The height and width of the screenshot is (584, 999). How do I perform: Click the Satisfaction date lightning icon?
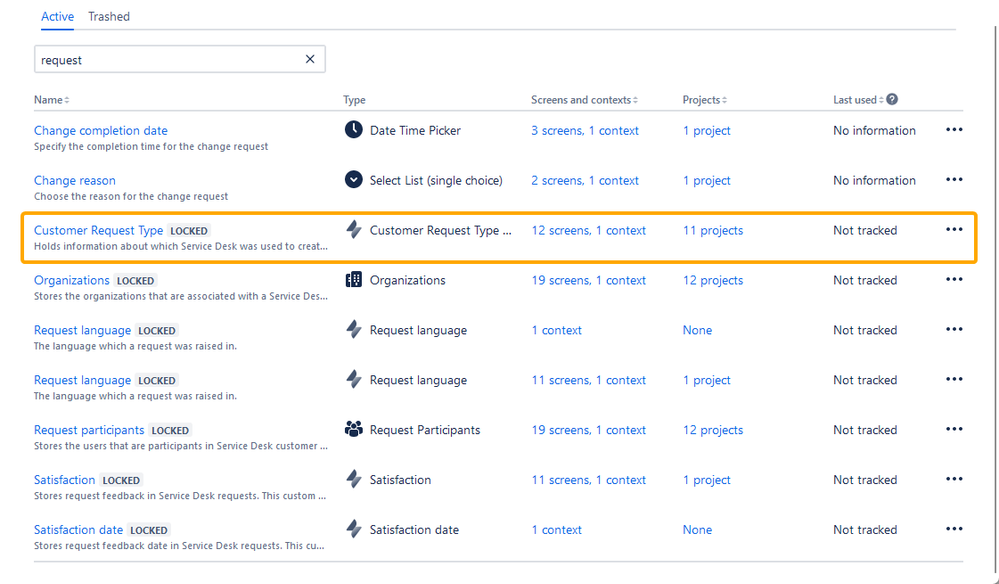(x=354, y=529)
